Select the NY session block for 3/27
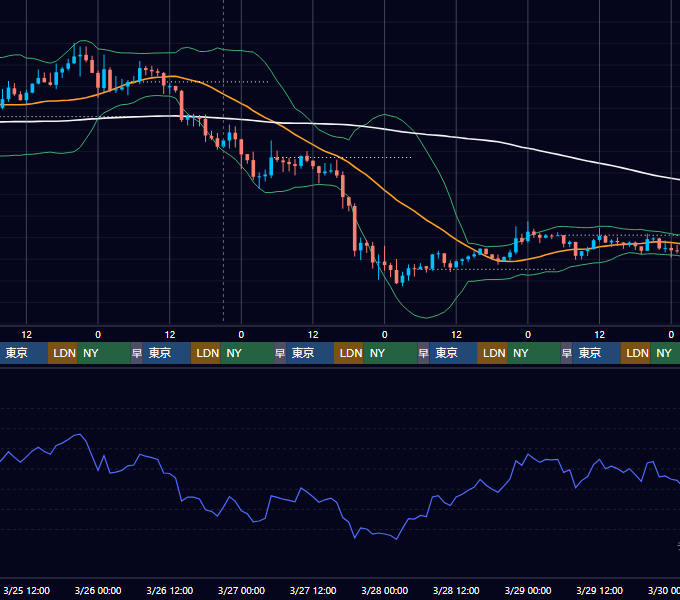680x600 pixels. coord(390,353)
